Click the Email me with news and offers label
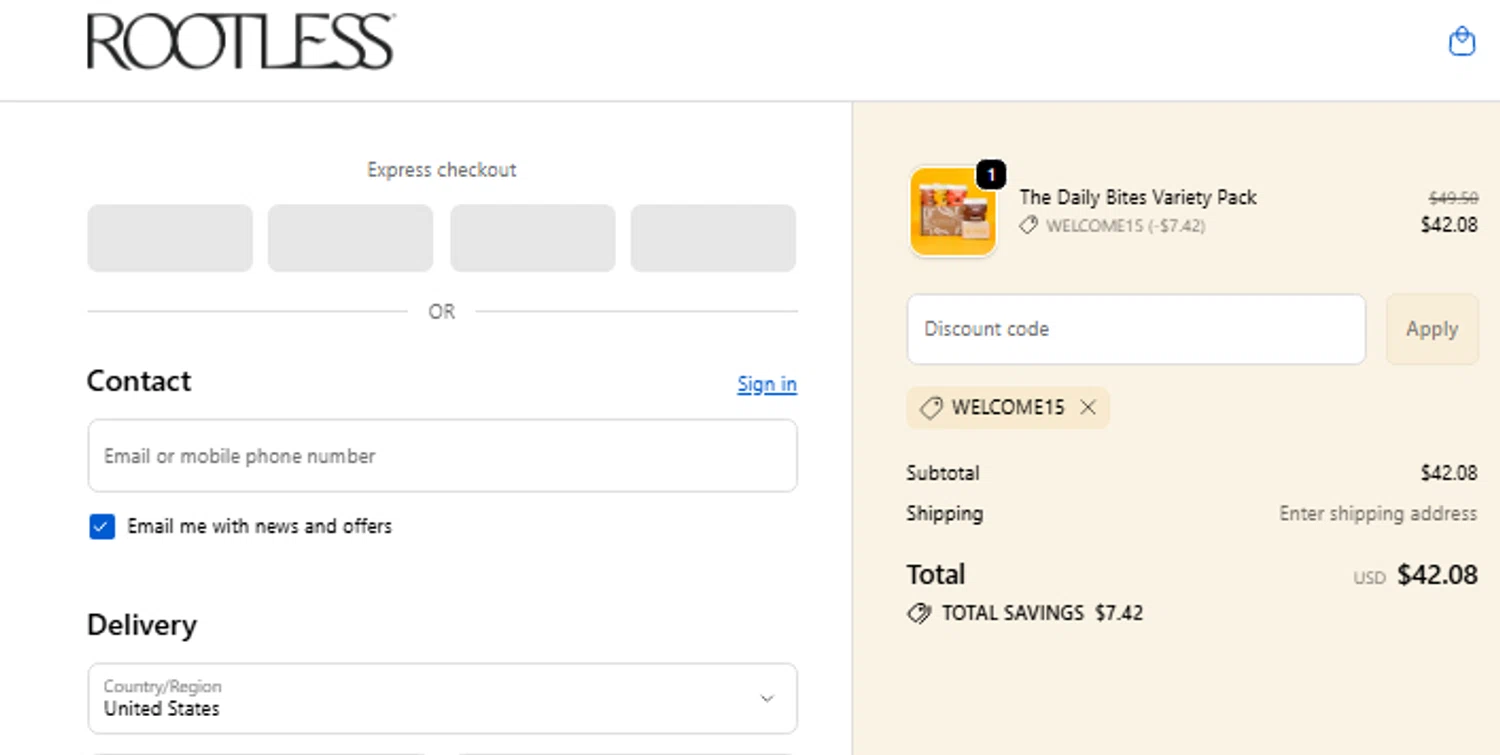Viewport: 1500px width, 755px height. click(x=260, y=526)
